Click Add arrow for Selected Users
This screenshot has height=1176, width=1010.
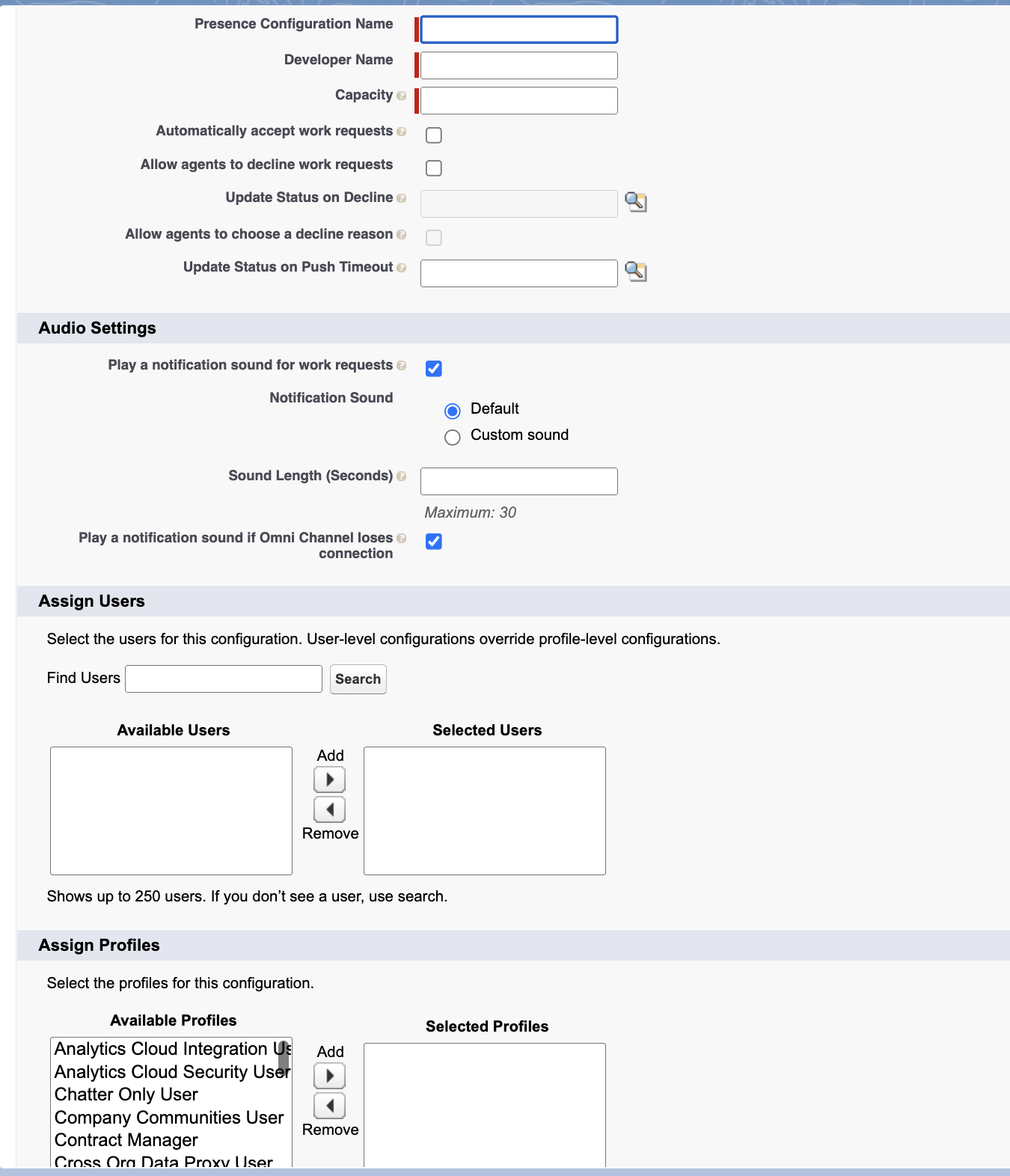pos(329,780)
